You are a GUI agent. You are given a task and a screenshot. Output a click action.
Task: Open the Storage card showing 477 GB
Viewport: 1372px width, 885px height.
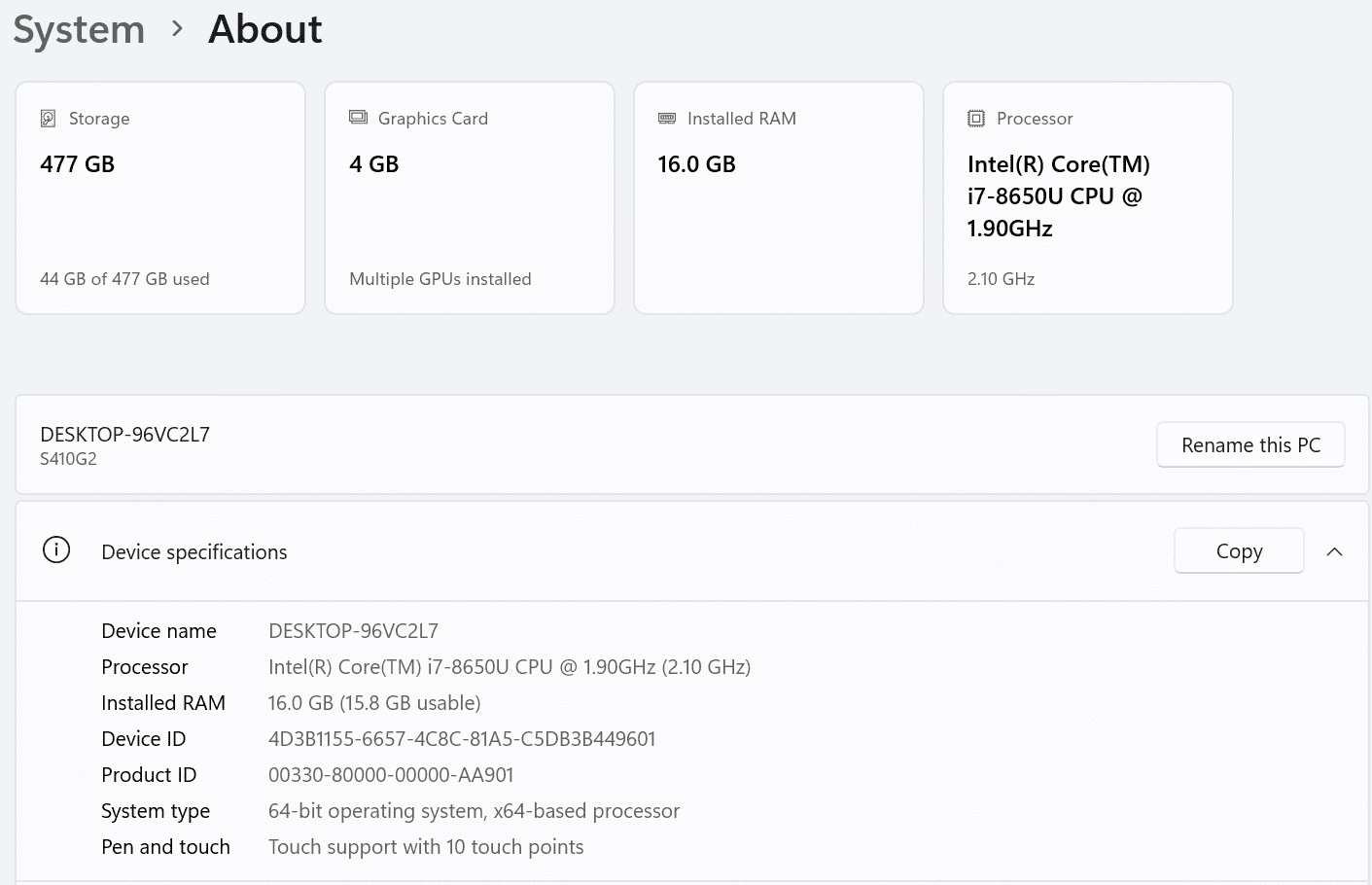click(160, 198)
